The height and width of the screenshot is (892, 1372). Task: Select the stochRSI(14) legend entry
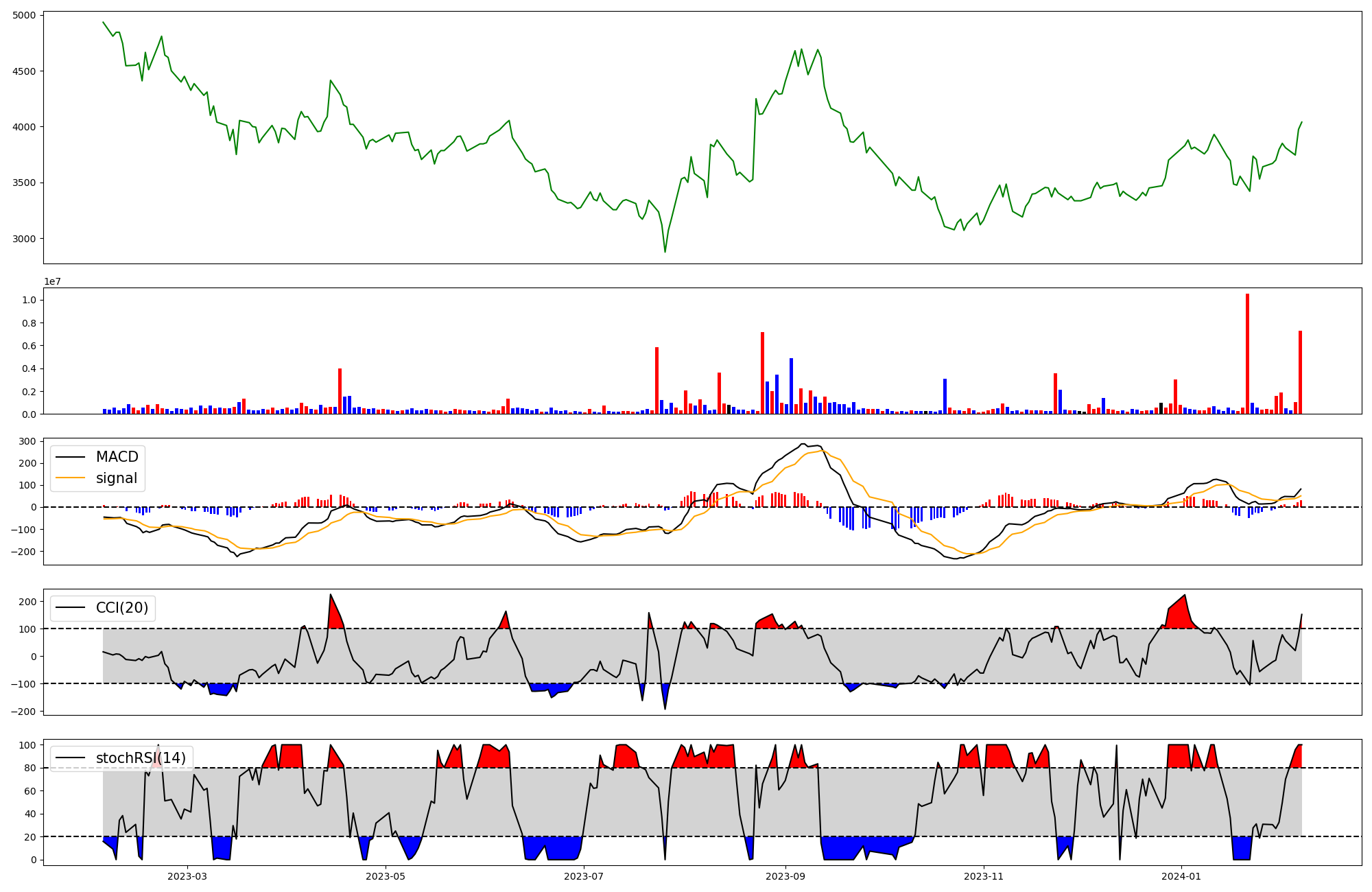(x=141, y=758)
